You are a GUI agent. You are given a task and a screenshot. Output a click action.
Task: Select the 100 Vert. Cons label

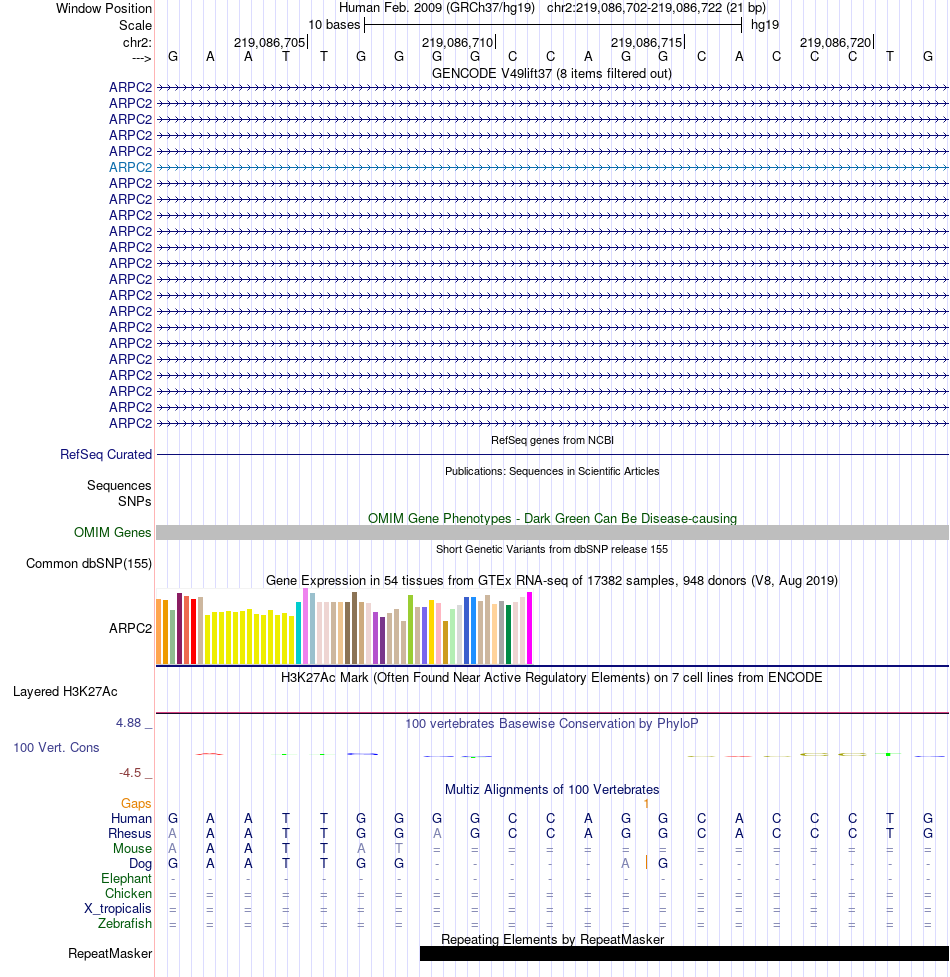[x=57, y=747]
